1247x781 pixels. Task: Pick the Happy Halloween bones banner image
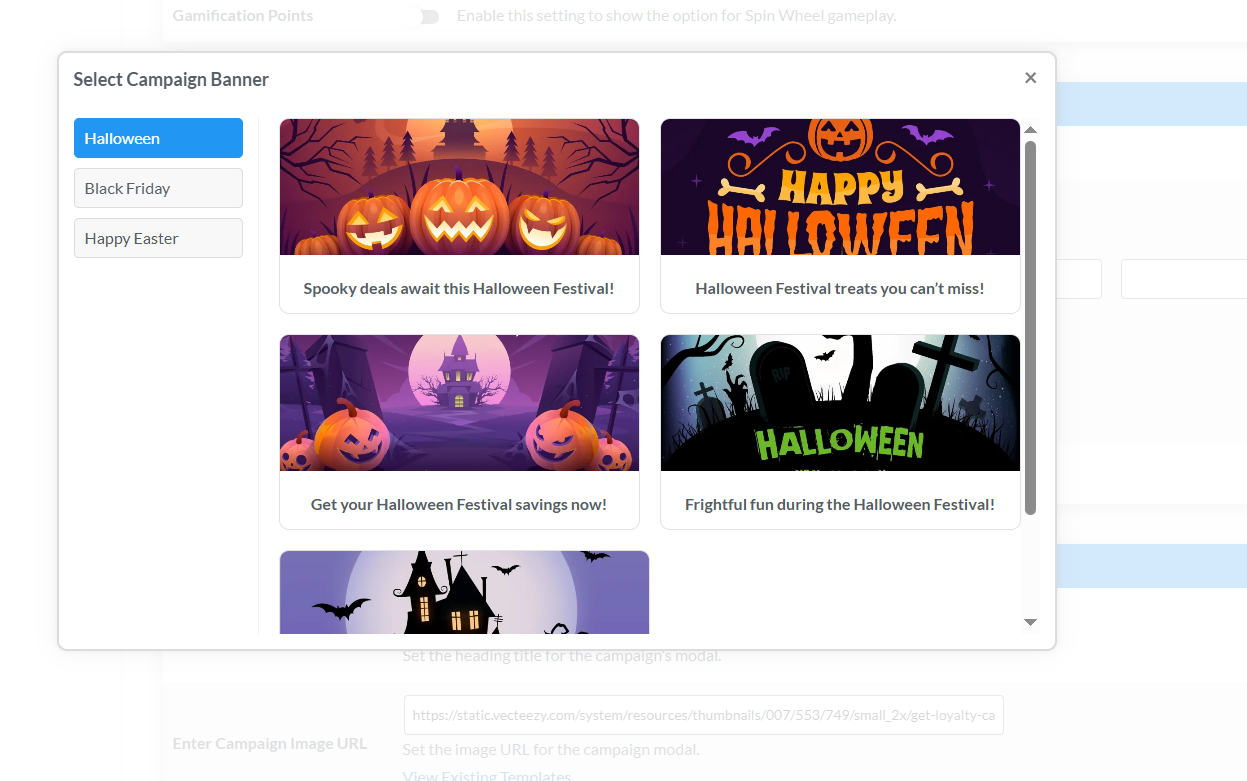[840, 187]
